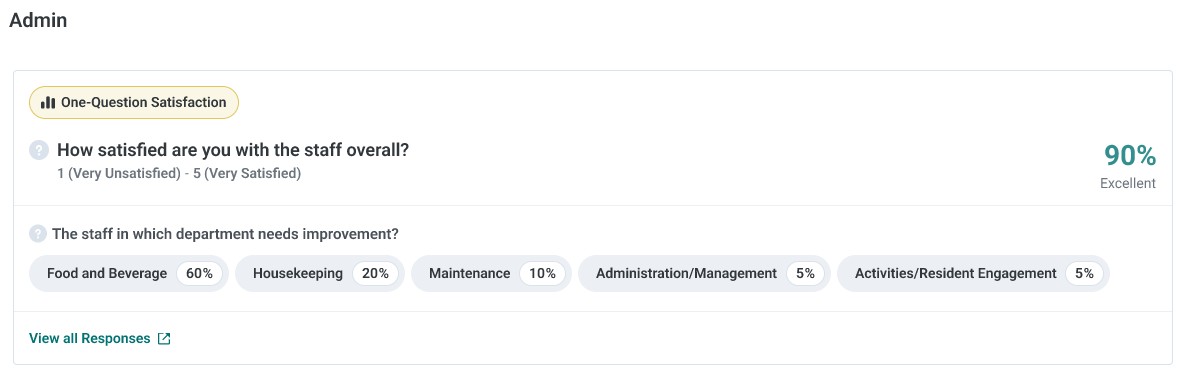Click the 20% badge for Housekeeping
This screenshot has width=1190, height=378.
pos(376,273)
